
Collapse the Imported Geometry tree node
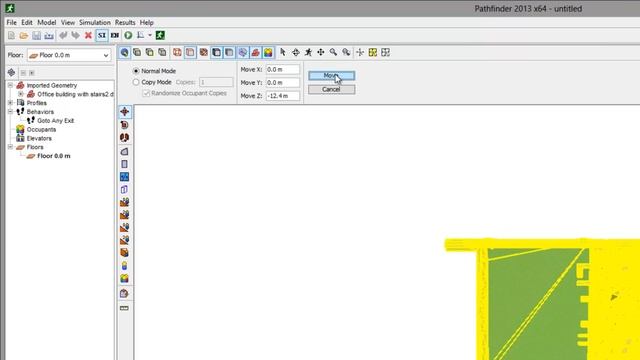pos(11,85)
